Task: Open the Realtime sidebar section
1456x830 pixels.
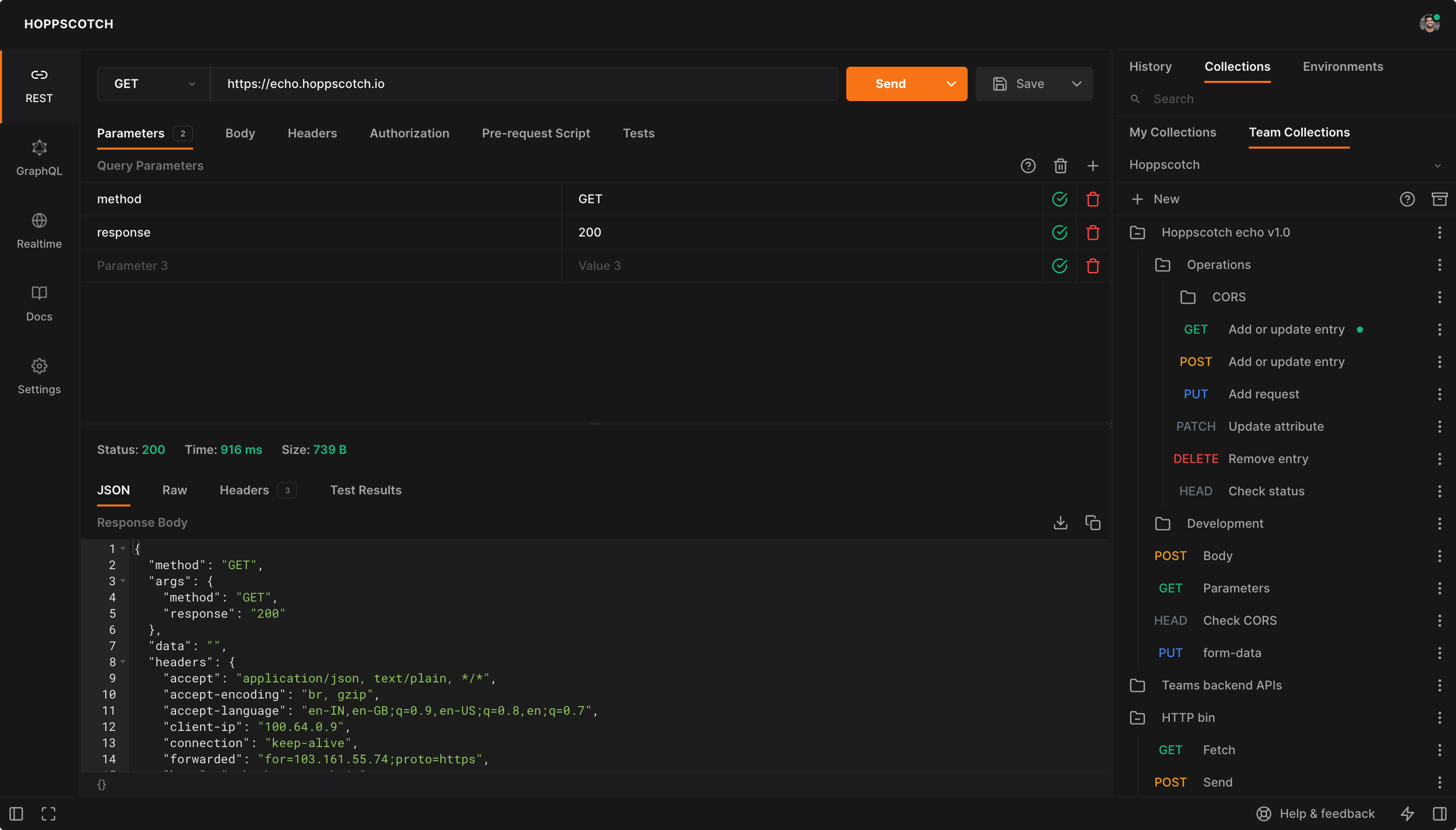Action: (x=39, y=231)
